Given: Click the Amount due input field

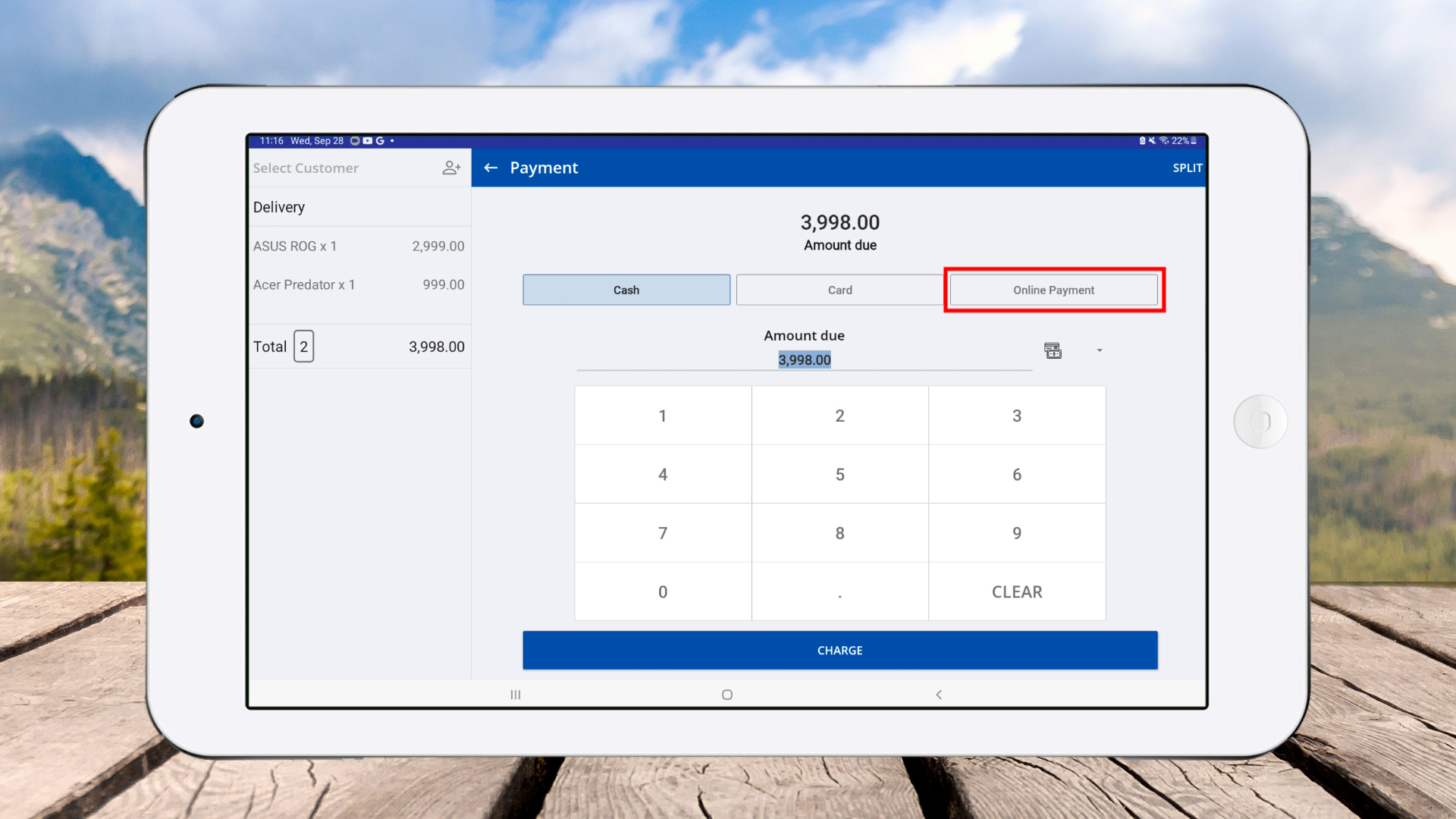Looking at the screenshot, I should pos(804,359).
